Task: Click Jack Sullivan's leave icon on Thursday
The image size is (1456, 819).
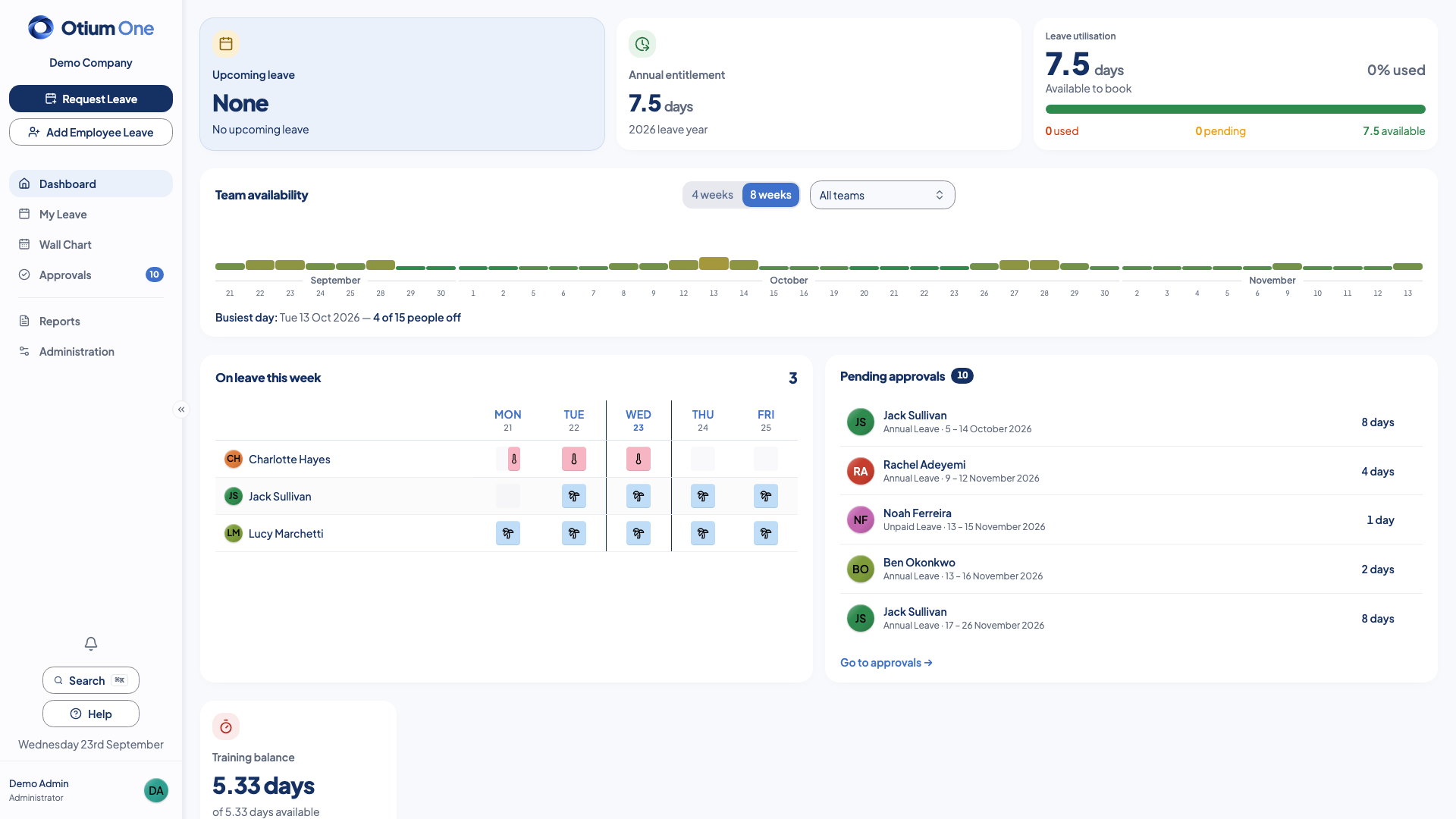Action: click(x=703, y=496)
